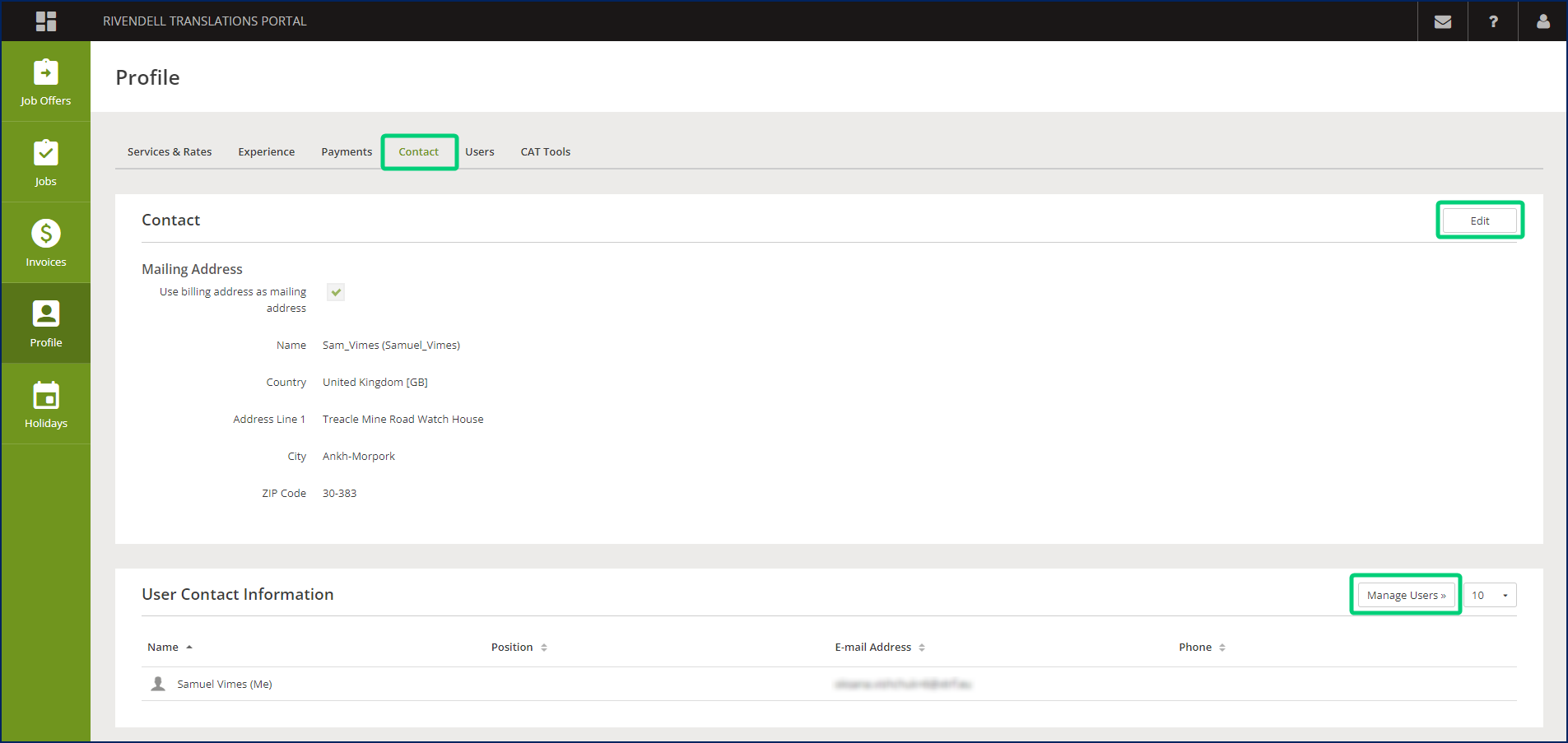Click User Contact Information heading
The height and width of the screenshot is (743, 1568).
(238, 594)
